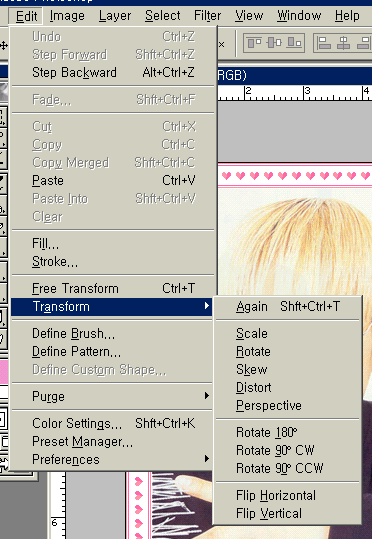Open the Image menu
Screen dimensions: 372x539
(x=67, y=16)
